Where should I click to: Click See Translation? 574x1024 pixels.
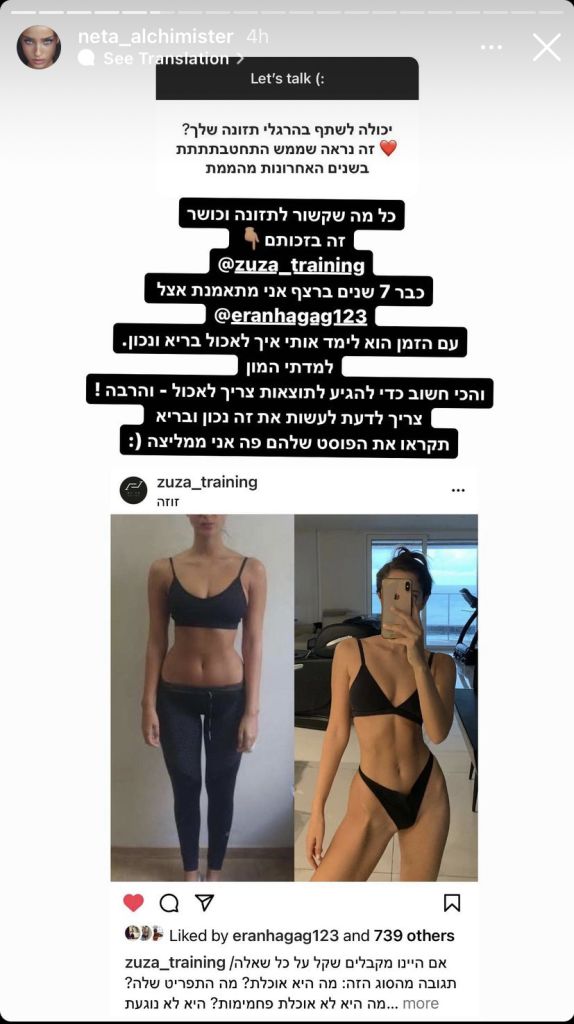[x=166, y=59]
